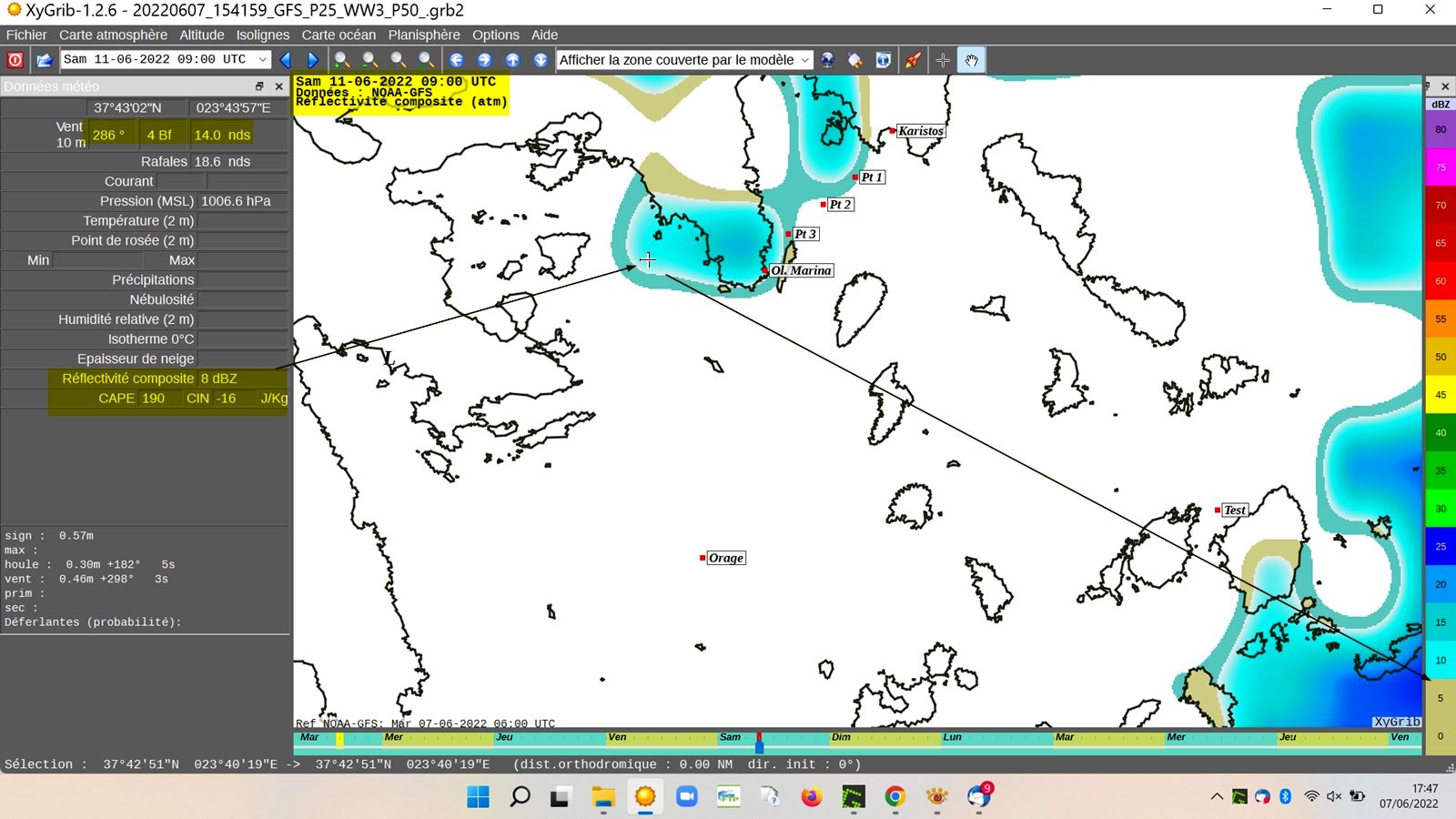Go to previous forecast time step
Screen dimensions: 1456x819
click(x=286, y=60)
